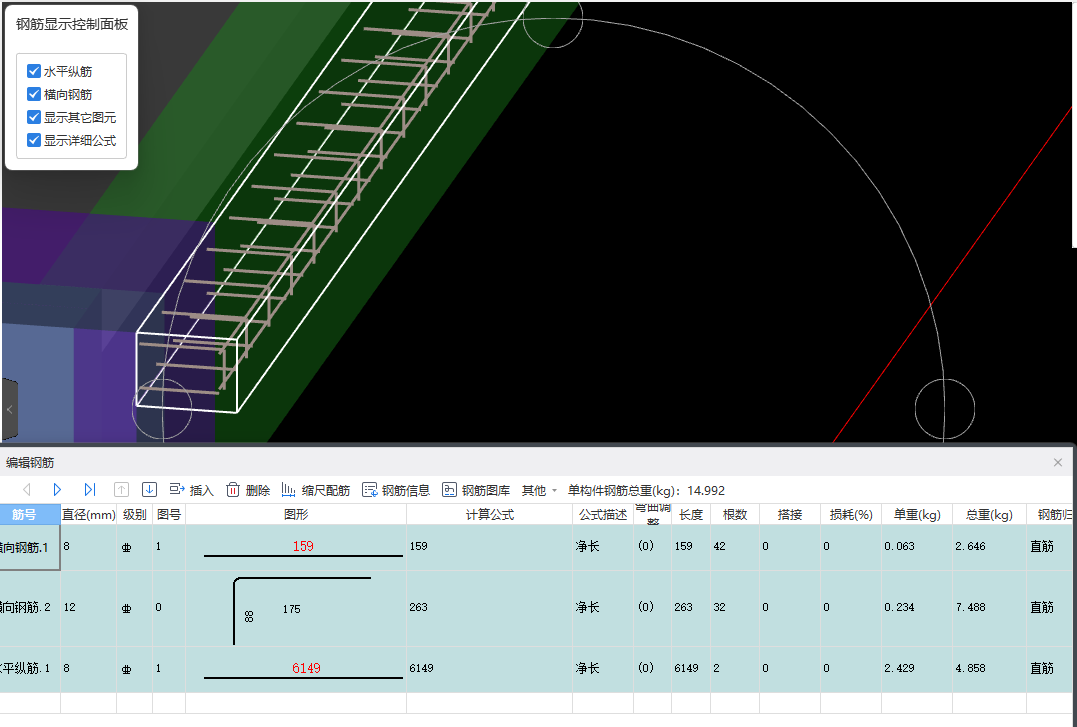This screenshot has height=727, width=1077.
Task: Click the 损耗(%) column header
Action: [851, 514]
